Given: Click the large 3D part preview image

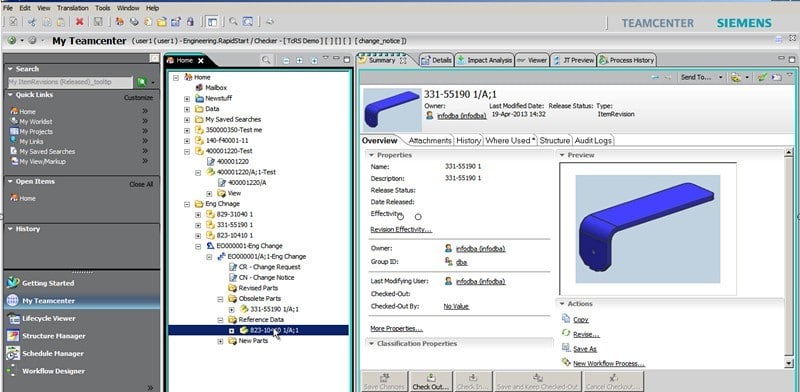Looking at the screenshot, I should coord(647,229).
